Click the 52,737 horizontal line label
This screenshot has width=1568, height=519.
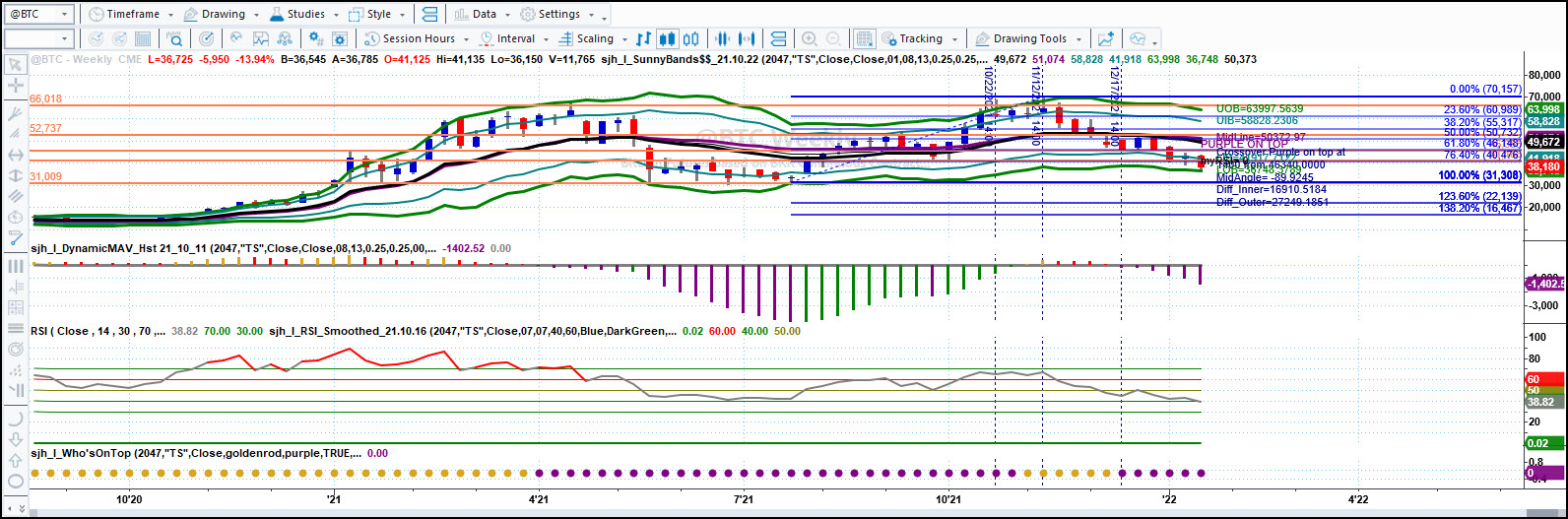point(46,129)
